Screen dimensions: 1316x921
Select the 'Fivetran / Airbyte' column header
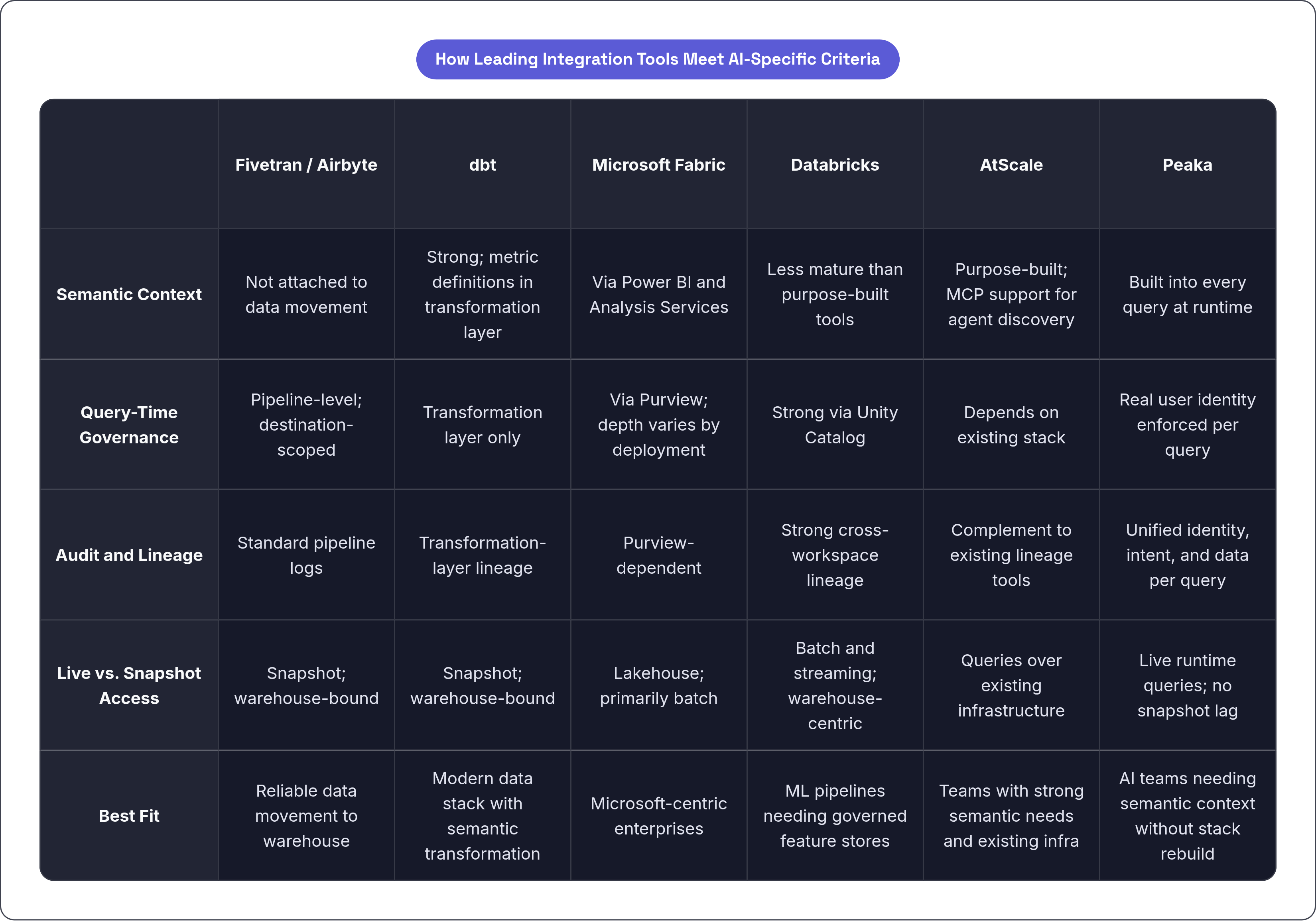pos(306,165)
